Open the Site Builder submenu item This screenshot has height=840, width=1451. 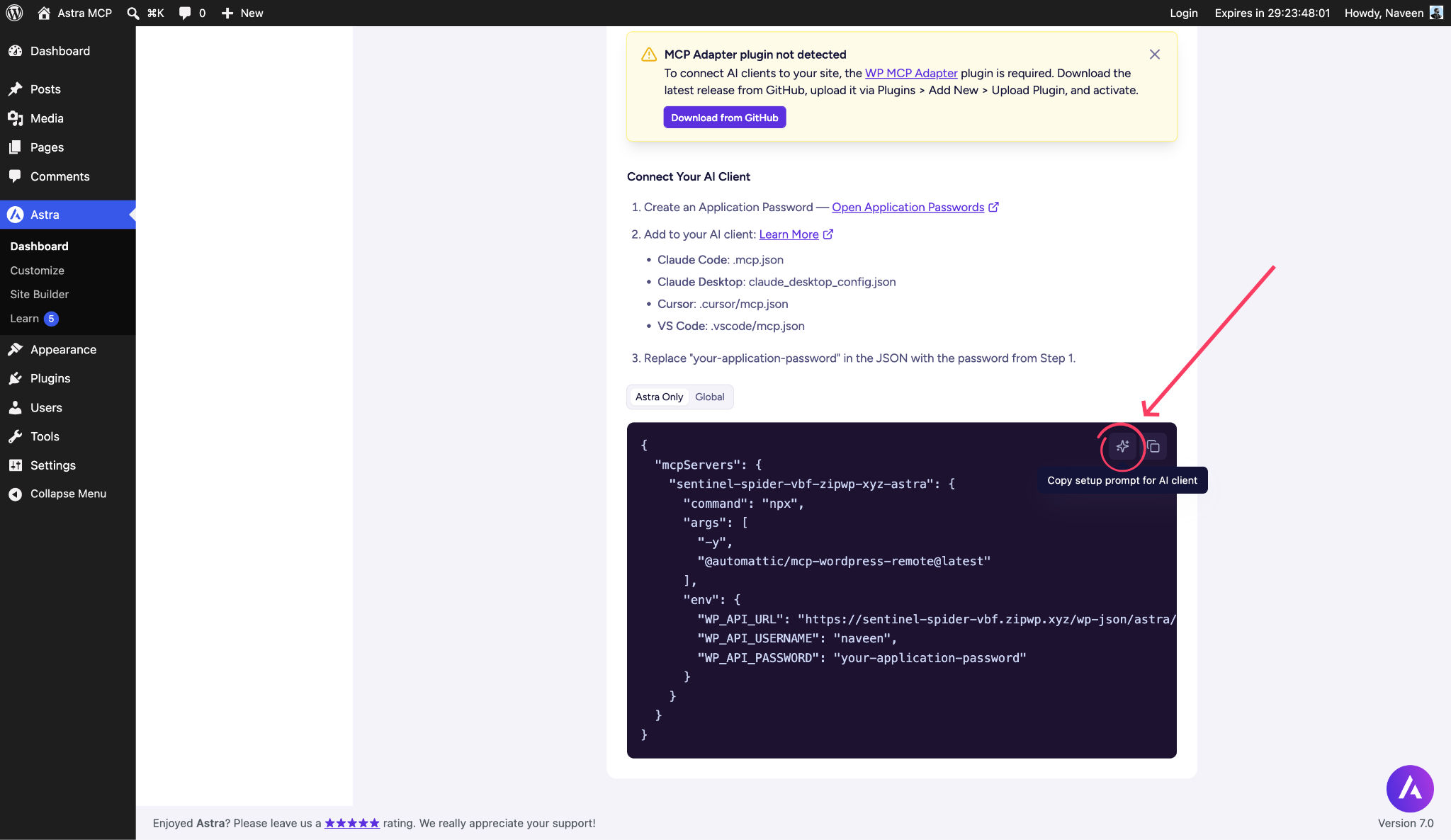pos(39,294)
